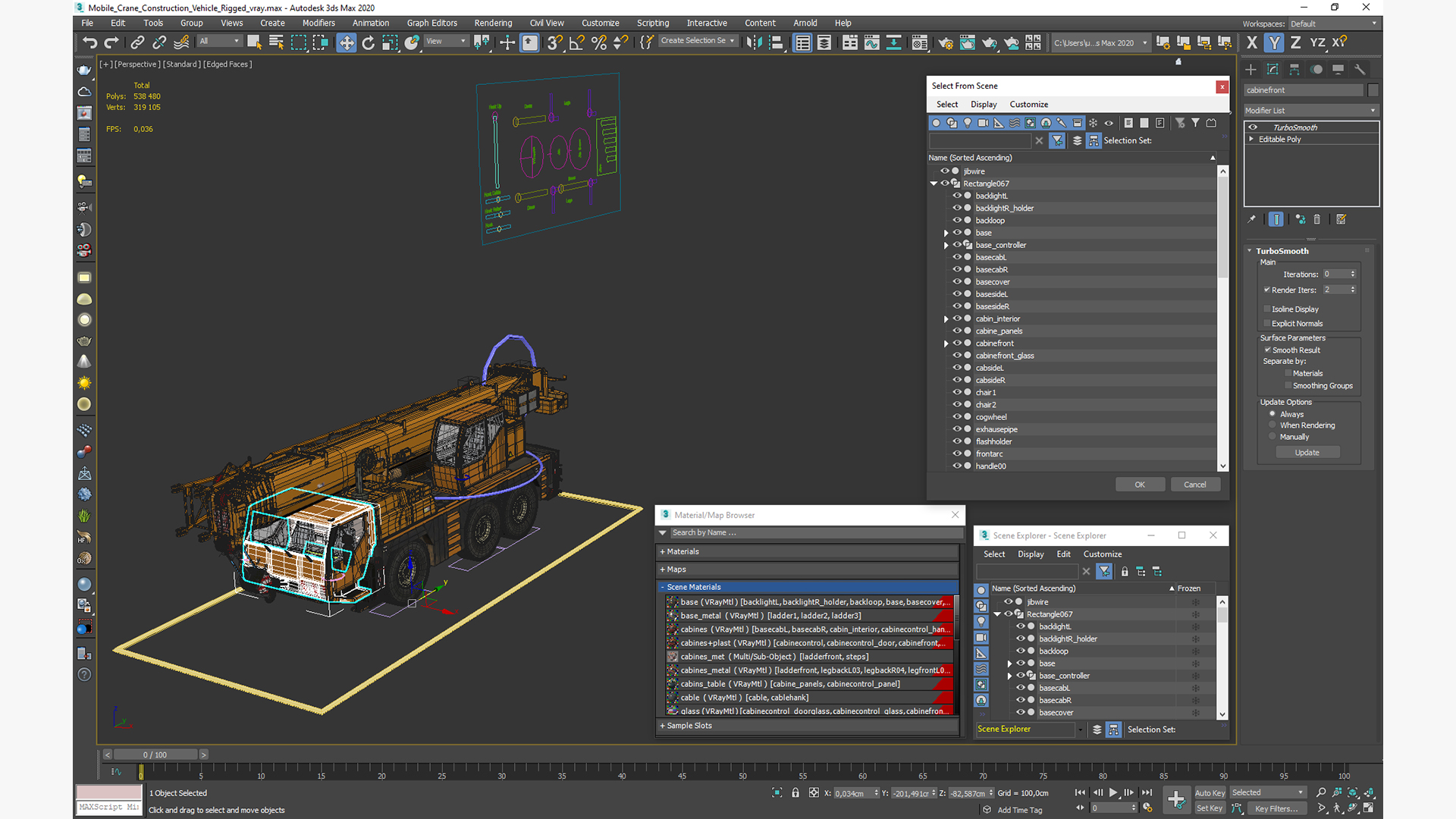Open the Curve Editor from toolbar

point(872,42)
